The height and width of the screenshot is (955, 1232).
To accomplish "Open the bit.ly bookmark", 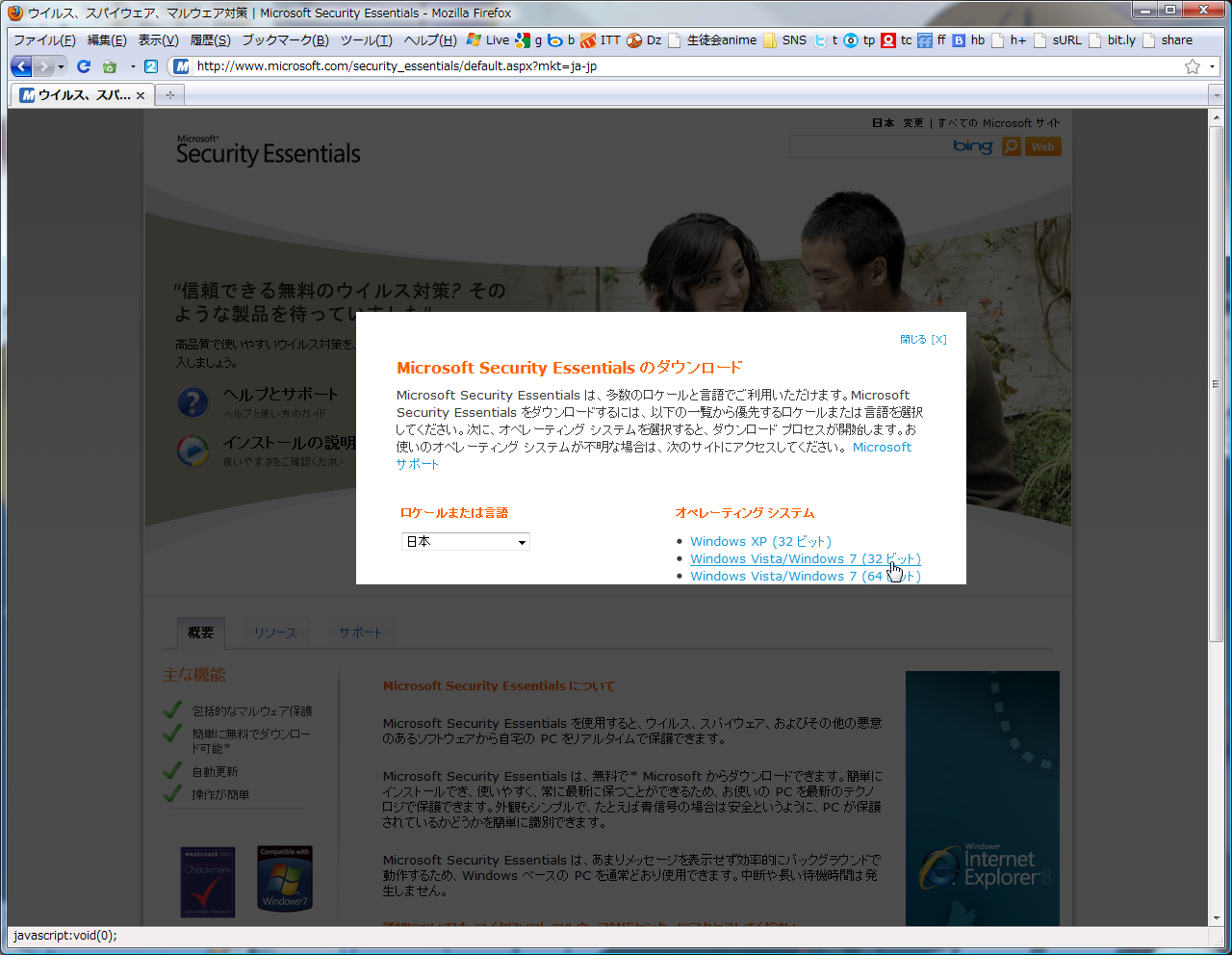I will pos(1113,40).
